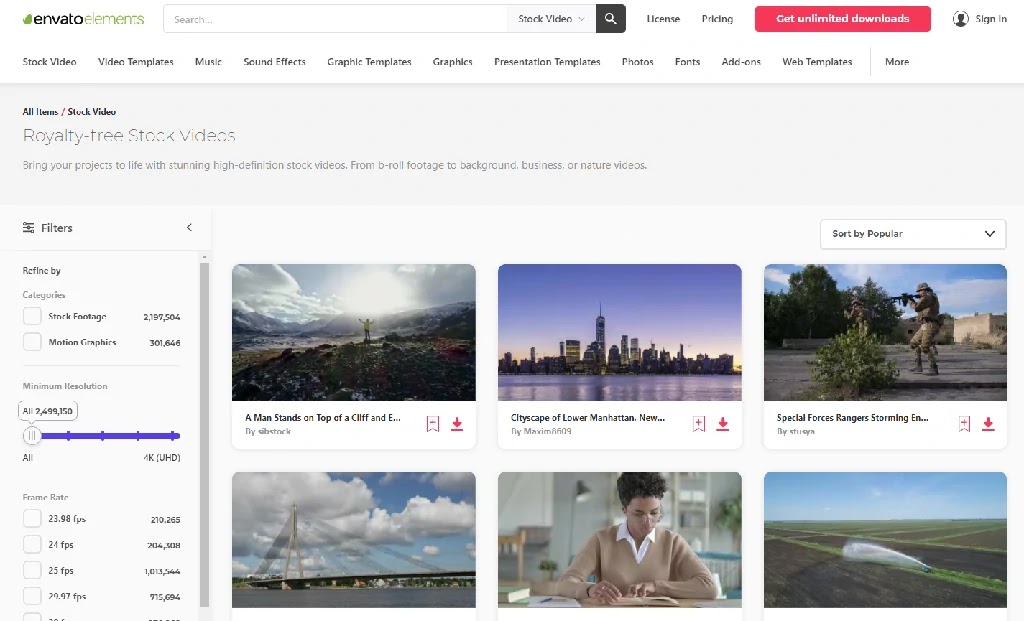Click the filter panel vertical scrollbar

coord(204,434)
